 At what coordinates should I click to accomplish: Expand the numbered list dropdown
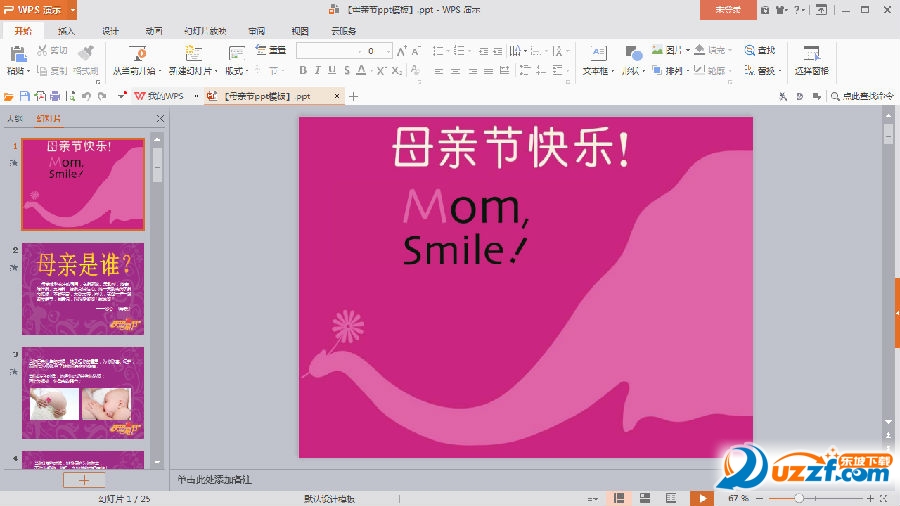(469, 51)
